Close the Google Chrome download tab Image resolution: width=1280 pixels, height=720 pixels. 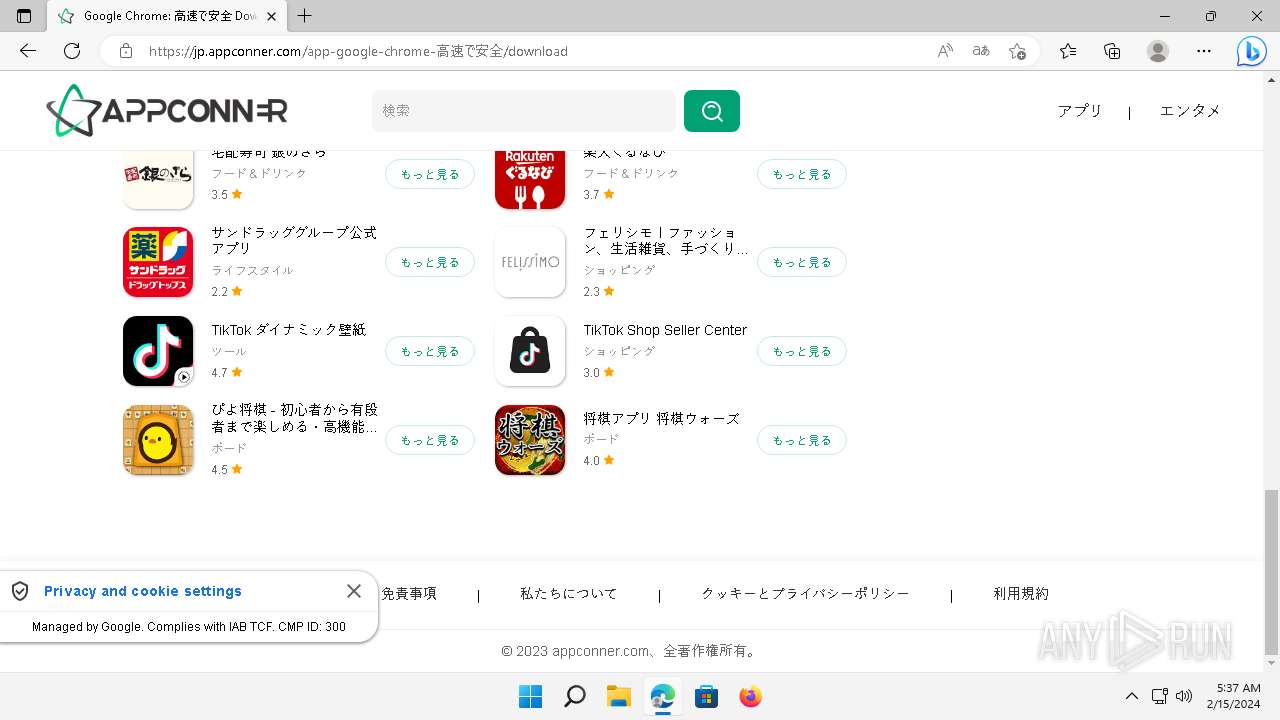click(271, 16)
